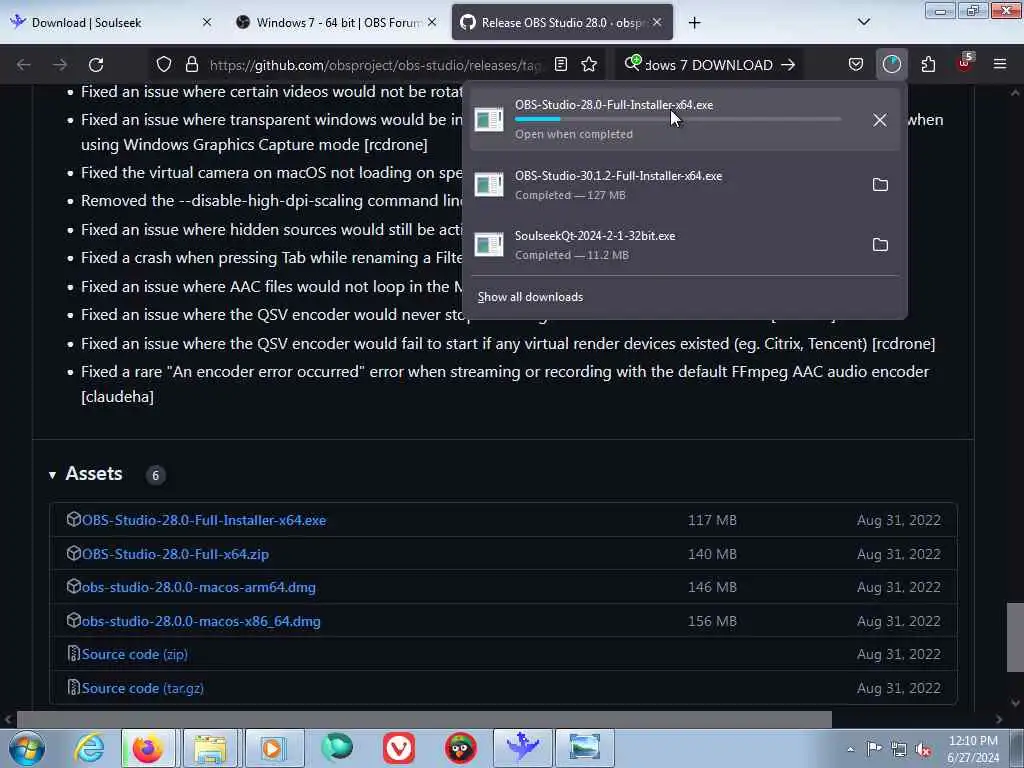Open the tracking protection shield icon
The height and width of the screenshot is (768, 1024).
pyautogui.click(x=164, y=65)
